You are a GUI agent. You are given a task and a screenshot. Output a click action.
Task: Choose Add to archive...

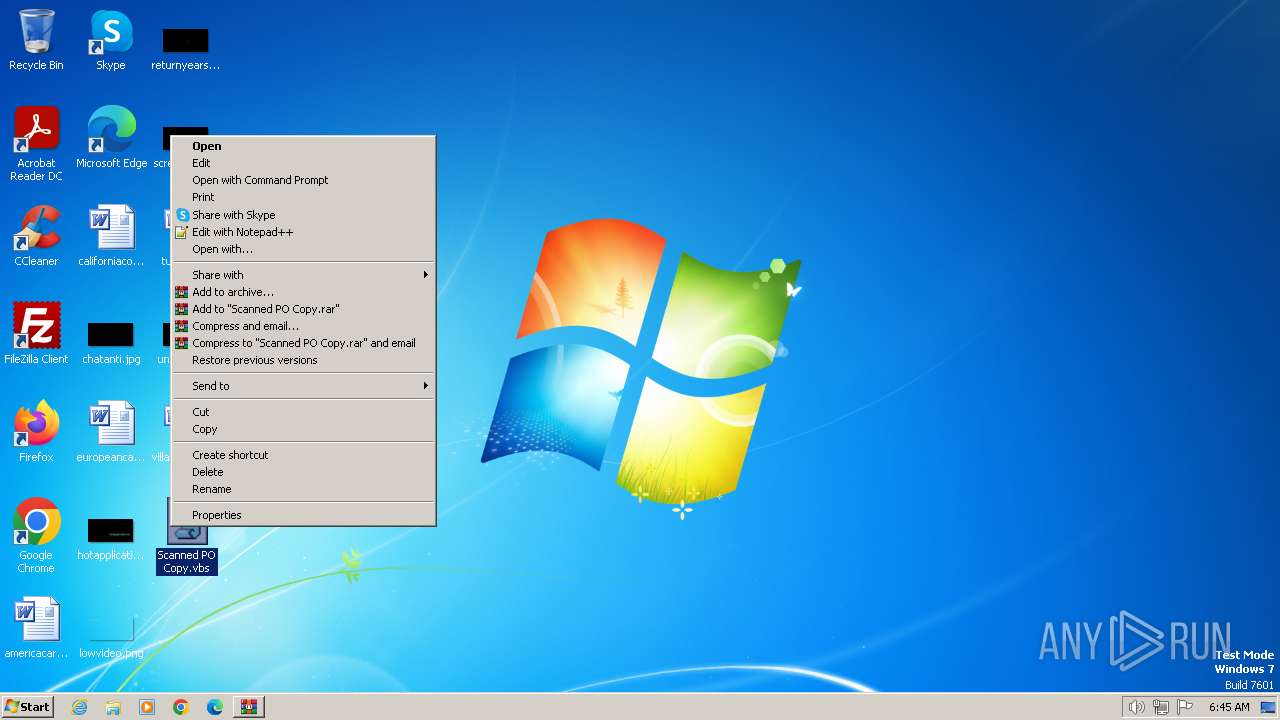[x=304, y=292]
